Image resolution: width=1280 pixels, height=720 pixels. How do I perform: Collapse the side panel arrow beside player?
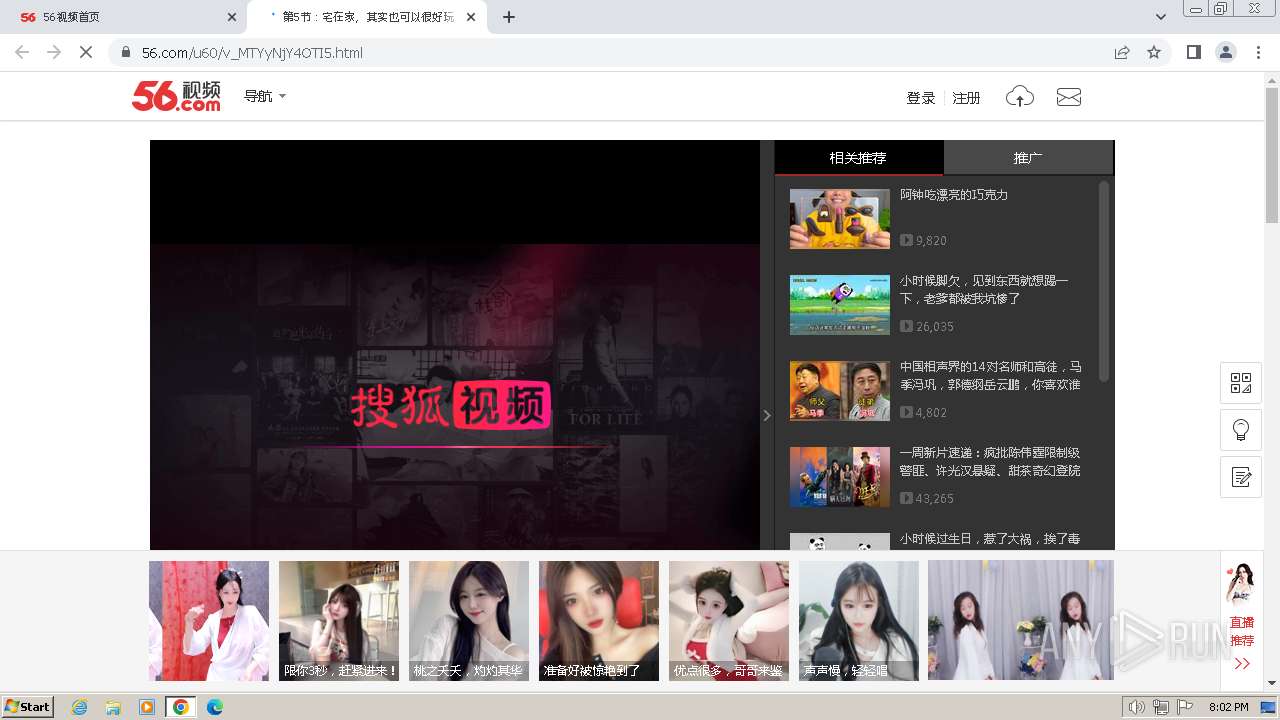[x=767, y=415]
